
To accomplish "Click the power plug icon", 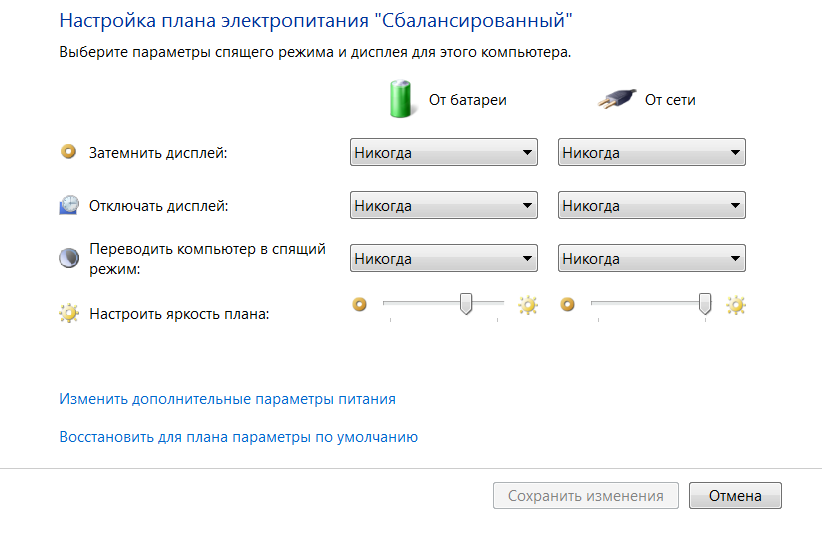I will 617,99.
